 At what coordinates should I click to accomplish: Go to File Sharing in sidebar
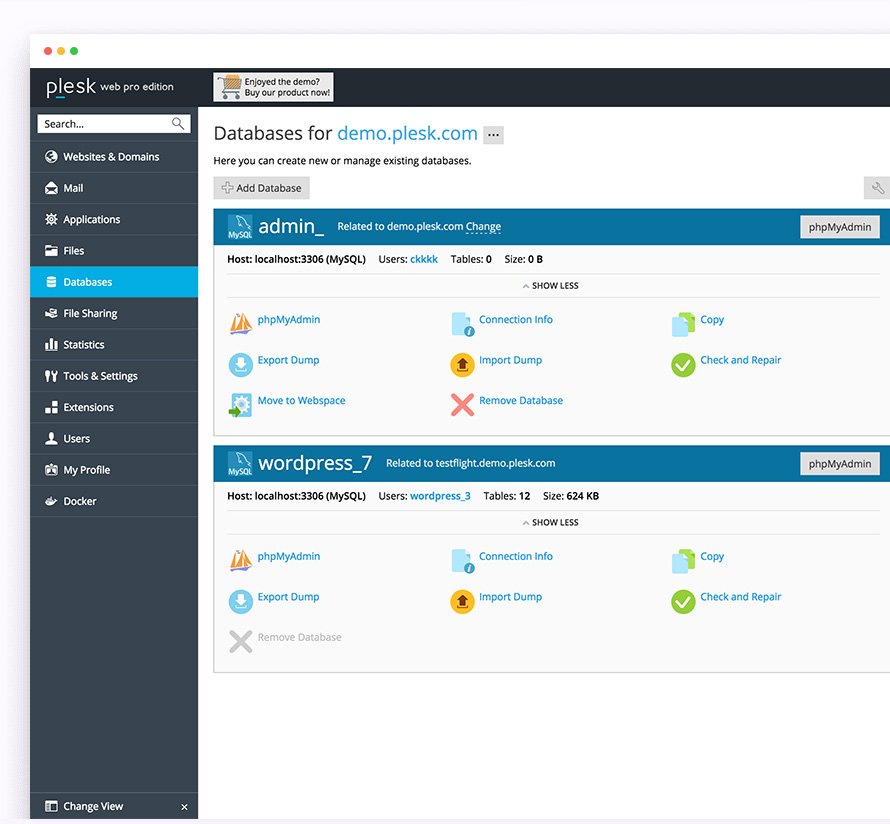(114, 313)
